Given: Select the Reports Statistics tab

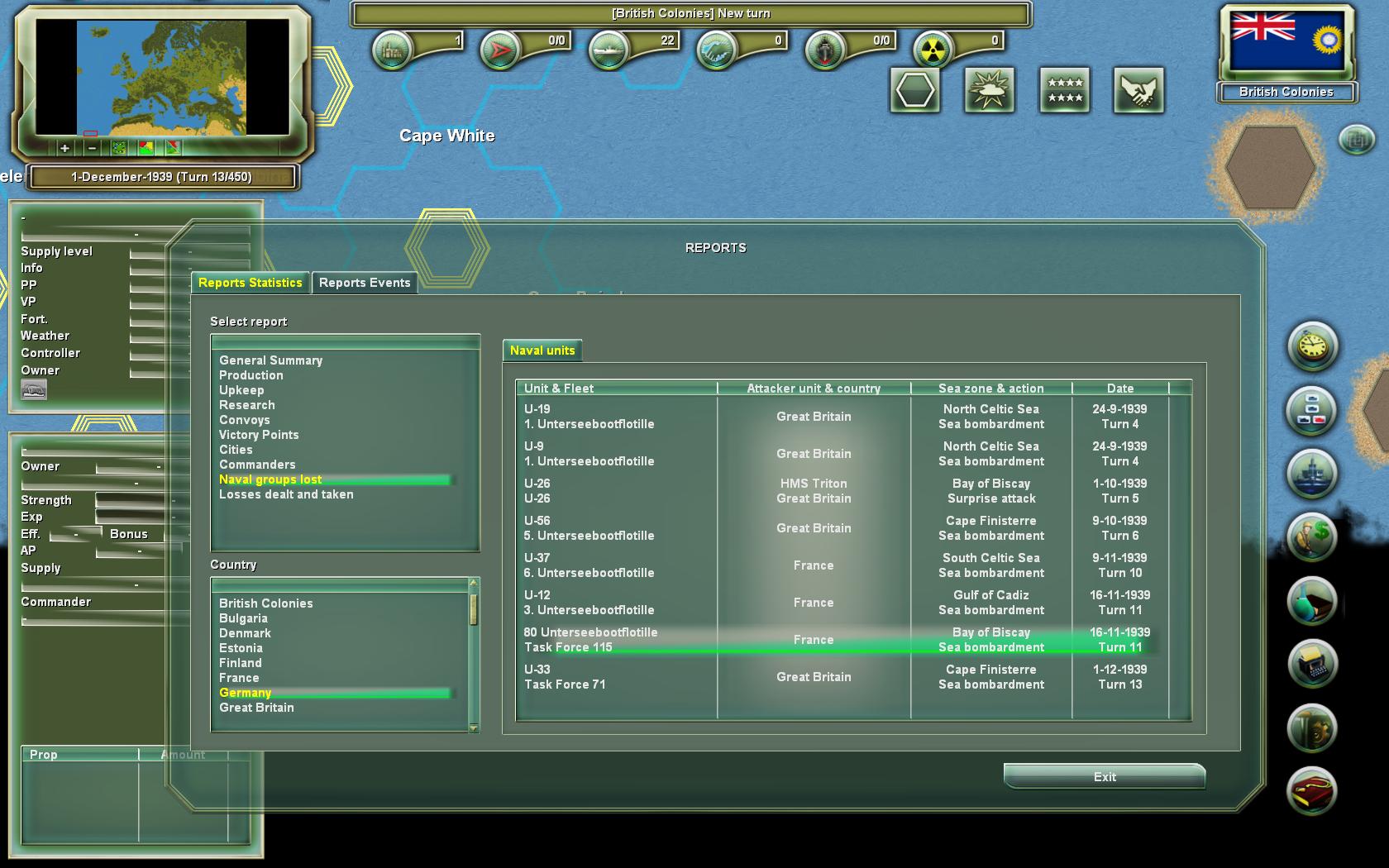Looking at the screenshot, I should pyautogui.click(x=250, y=283).
